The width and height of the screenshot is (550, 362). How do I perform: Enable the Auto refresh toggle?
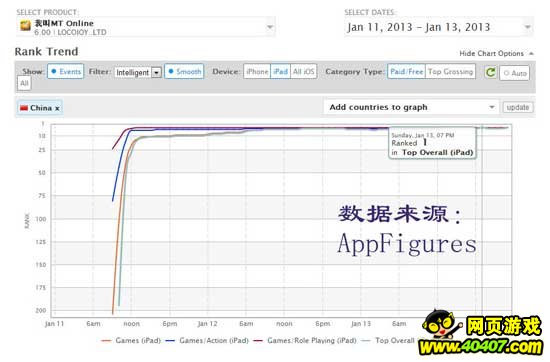[515, 73]
